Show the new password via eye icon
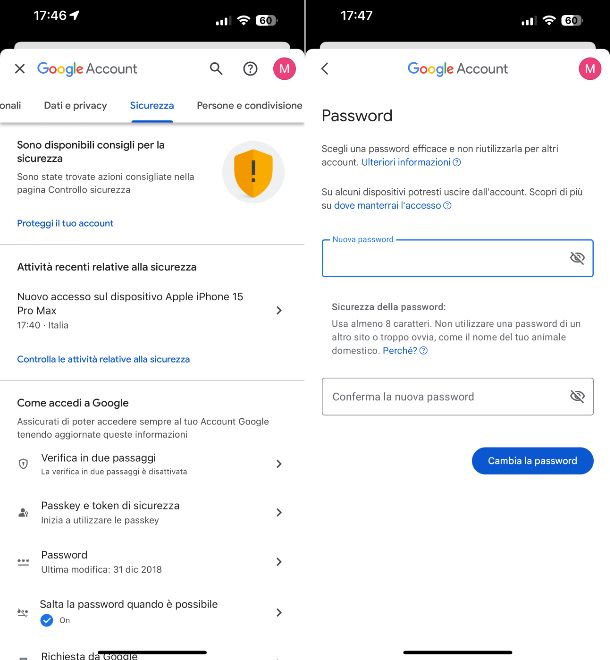Viewport: 610px width, 660px height. coord(577,258)
